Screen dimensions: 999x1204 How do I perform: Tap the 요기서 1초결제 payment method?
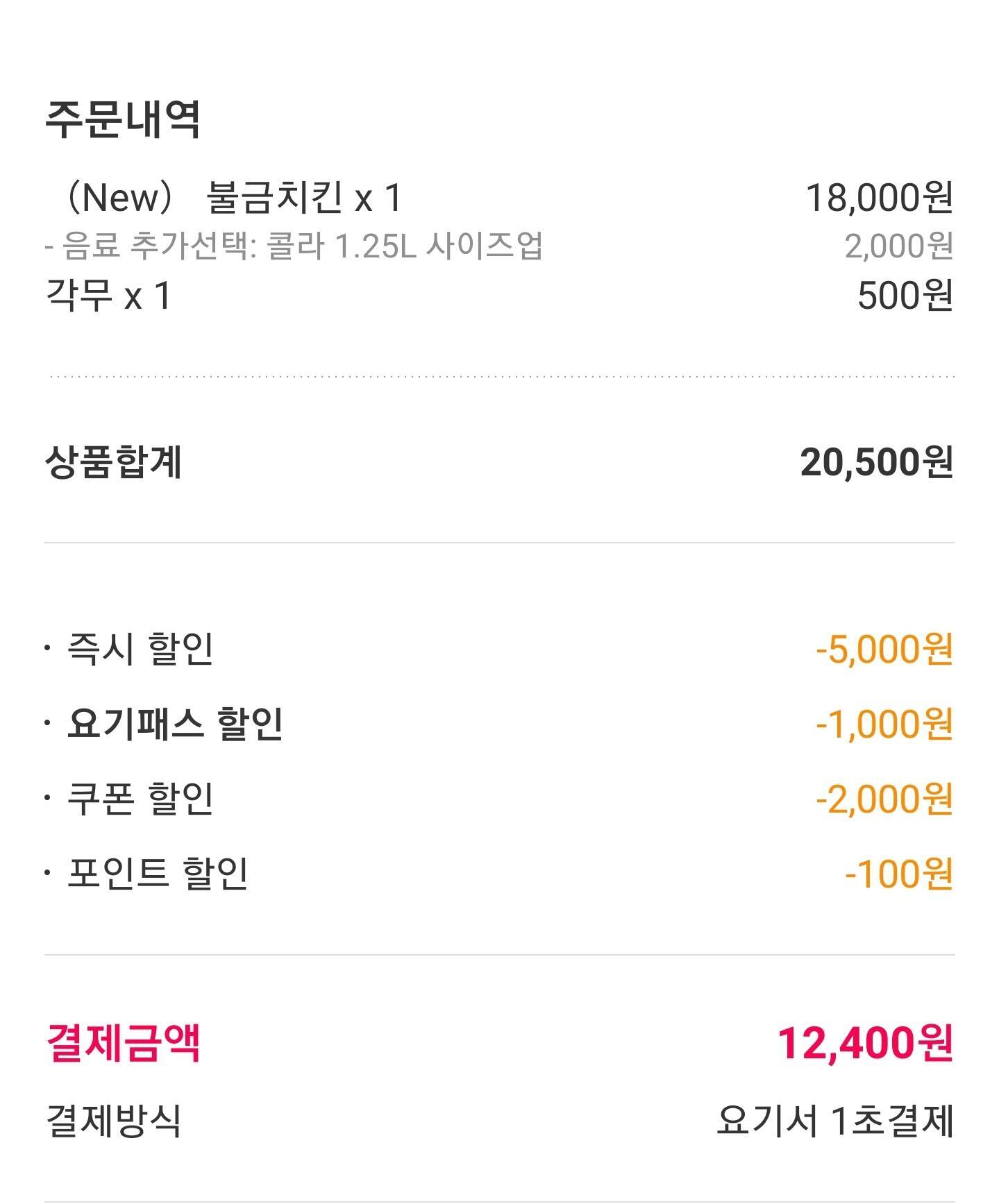834,1121
